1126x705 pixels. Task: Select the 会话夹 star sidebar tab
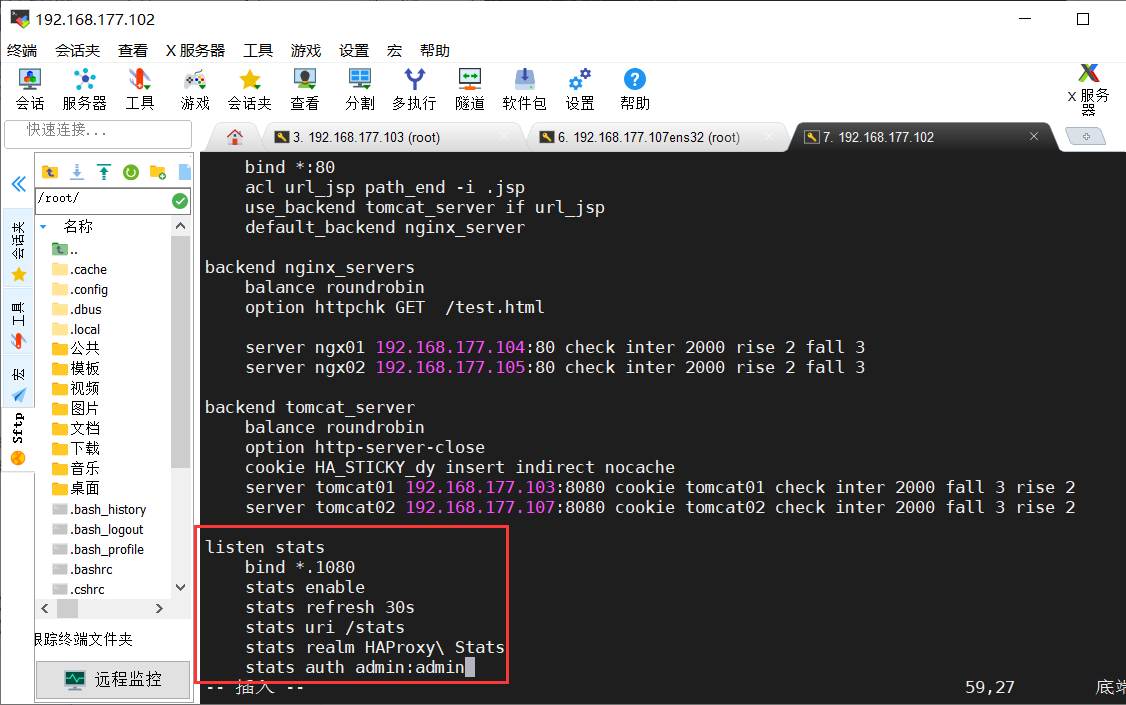point(19,248)
